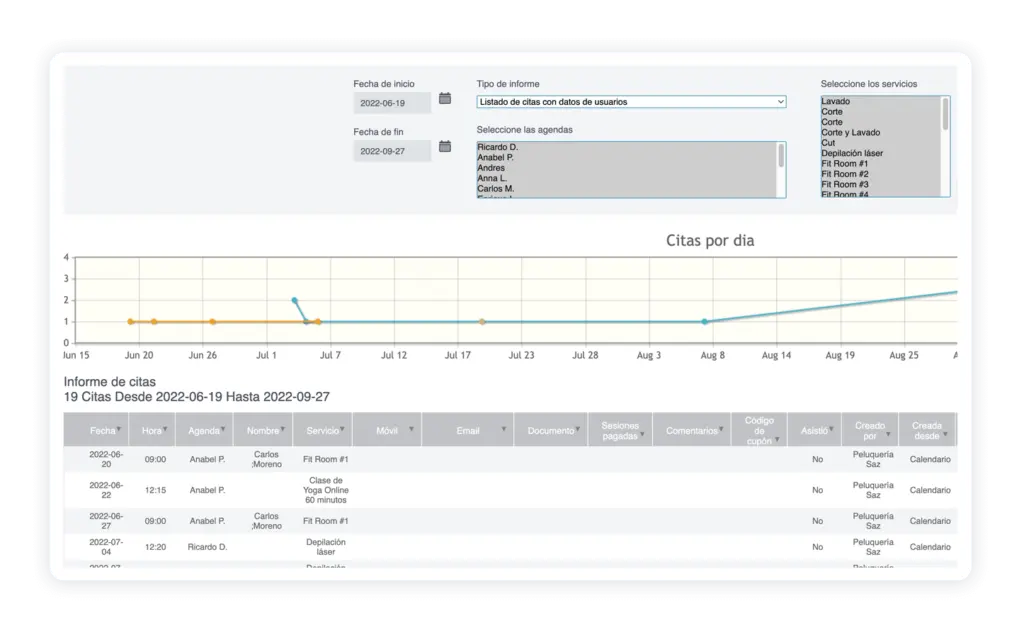Click the sort arrow in Asistió column header
The height and width of the screenshot is (630, 1024).
click(x=831, y=431)
